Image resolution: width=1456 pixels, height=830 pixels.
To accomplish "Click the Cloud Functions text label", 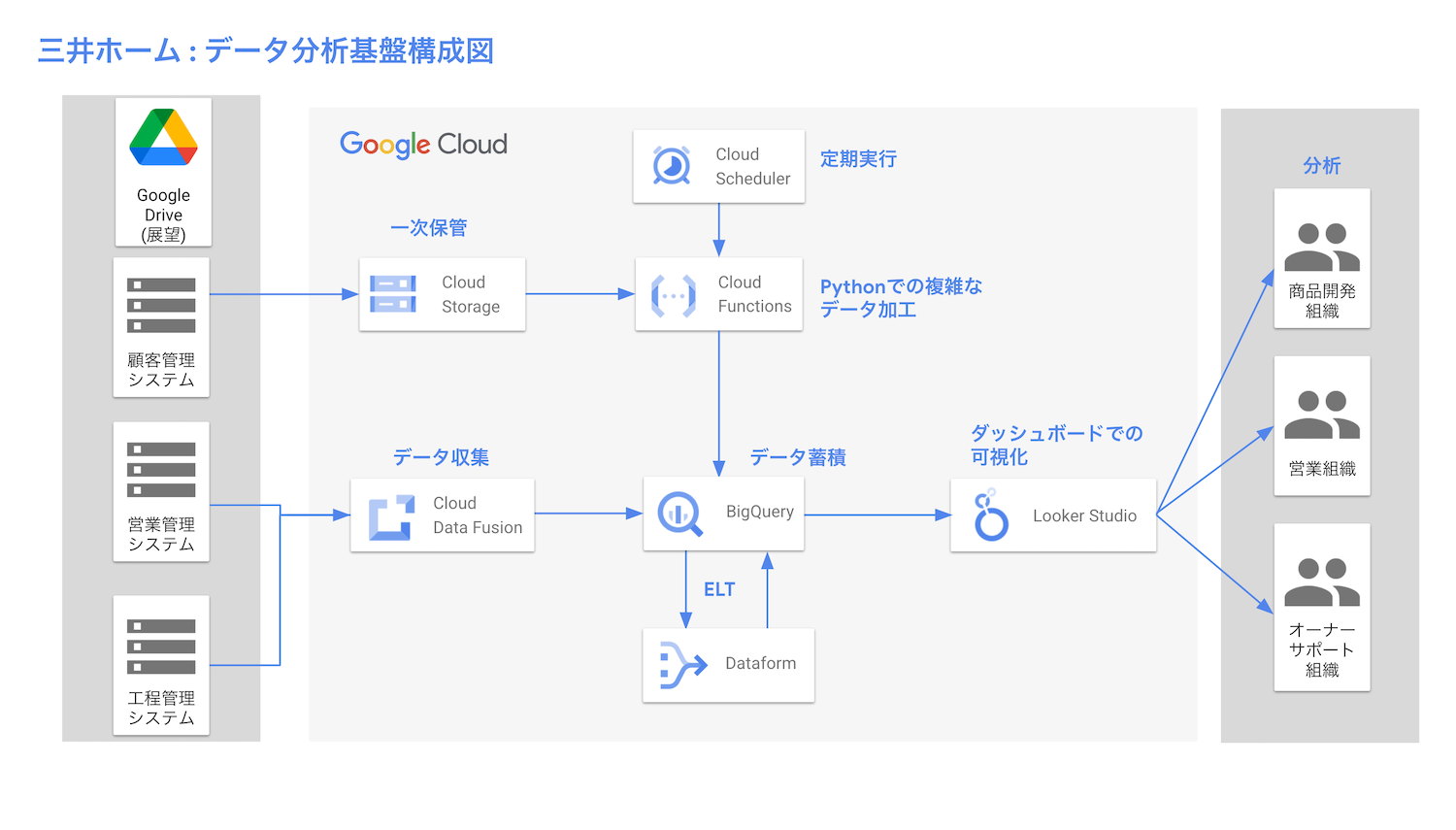I will tap(755, 294).
